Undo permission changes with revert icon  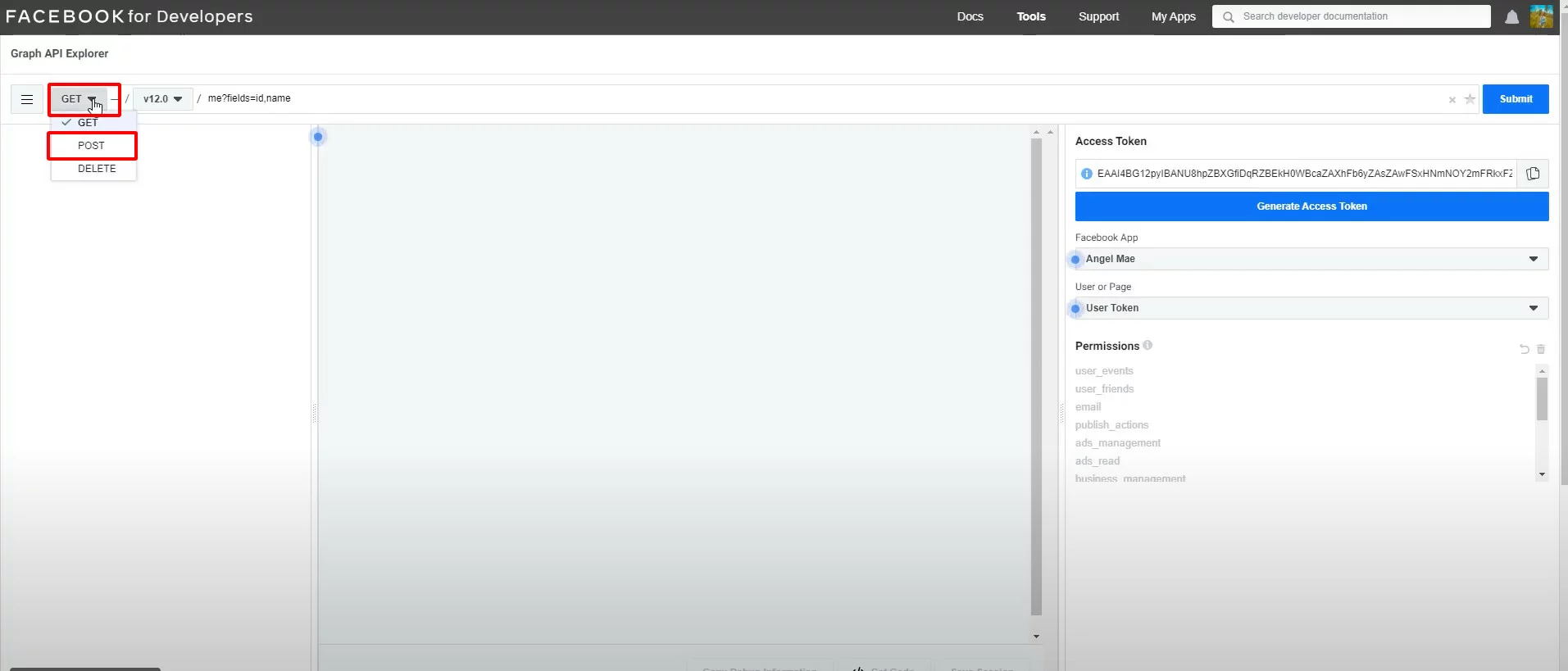click(1524, 349)
